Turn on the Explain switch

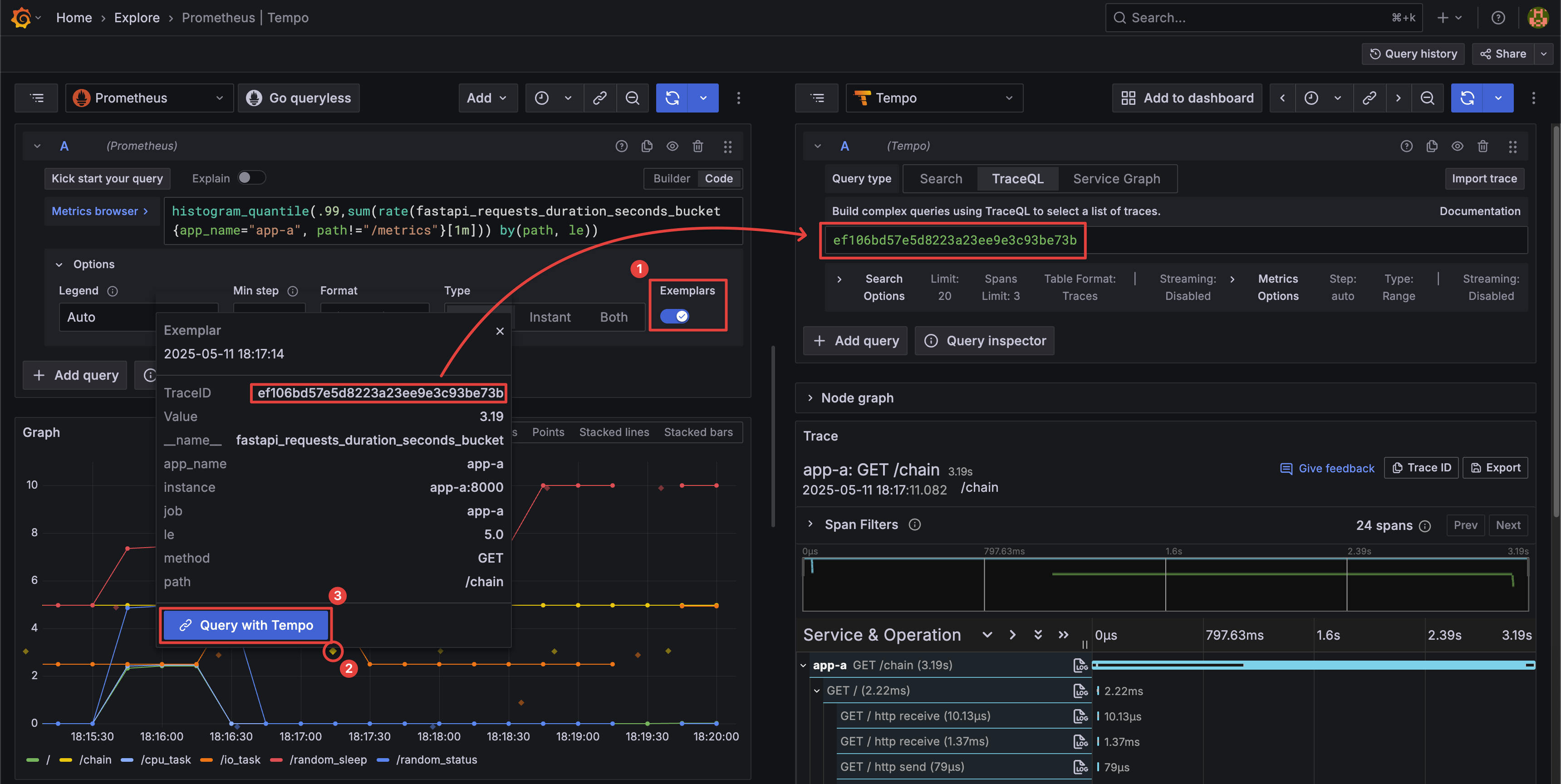pos(251,178)
